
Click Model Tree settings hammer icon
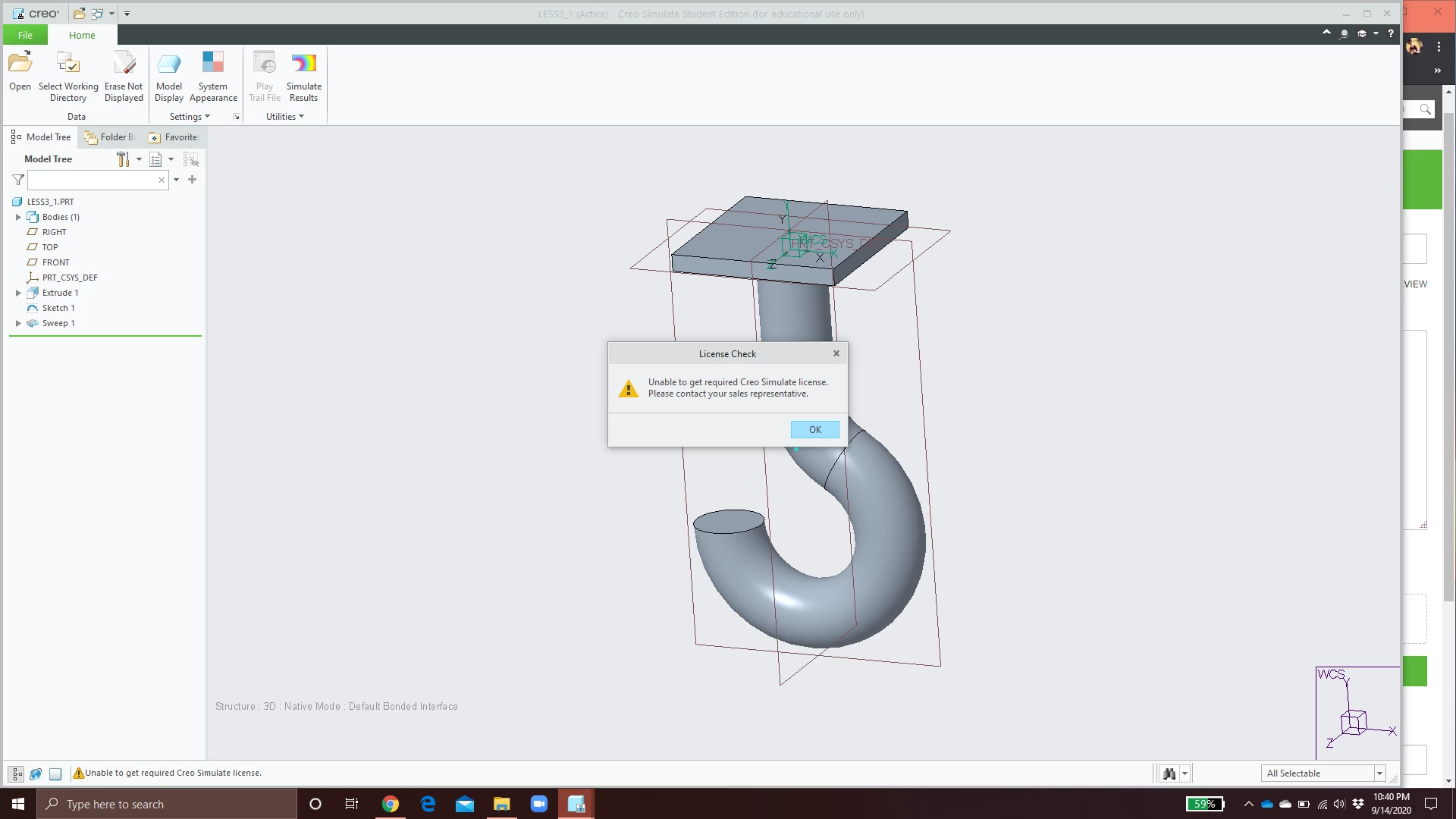click(x=123, y=159)
